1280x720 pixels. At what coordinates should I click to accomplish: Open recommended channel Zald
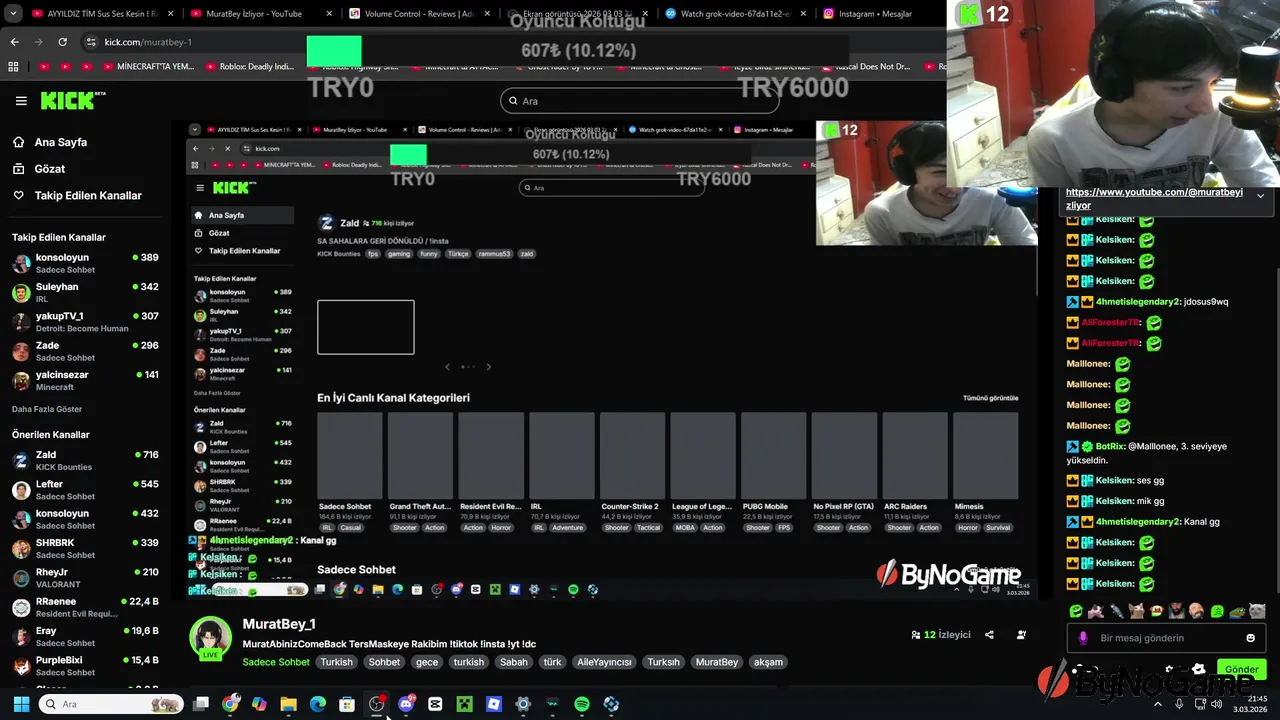coord(85,460)
